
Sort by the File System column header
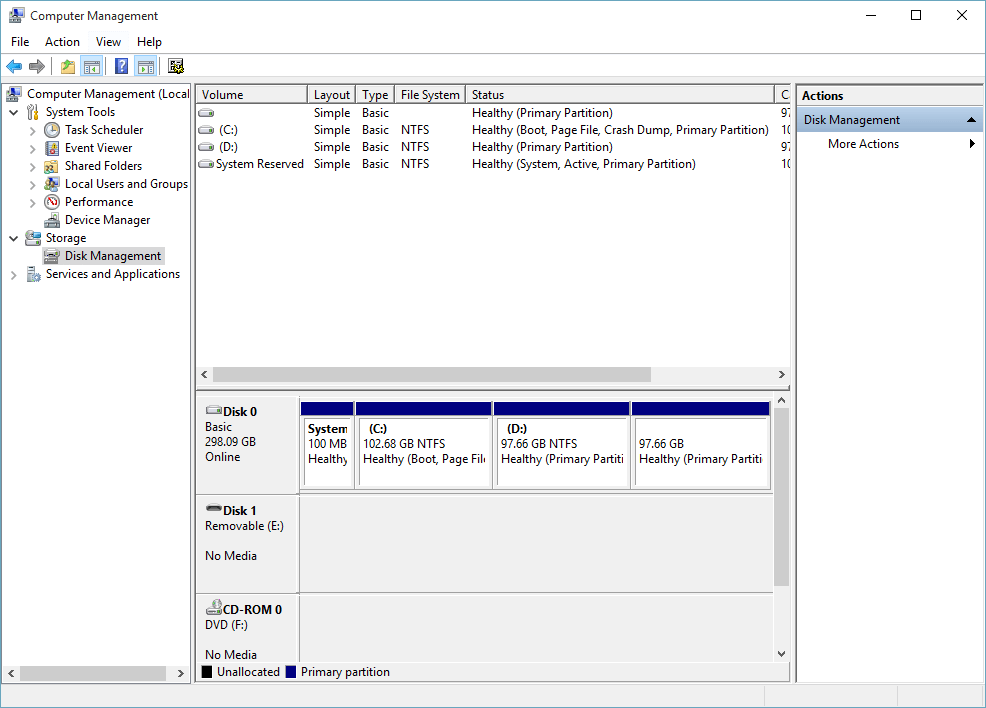pyautogui.click(x=430, y=94)
